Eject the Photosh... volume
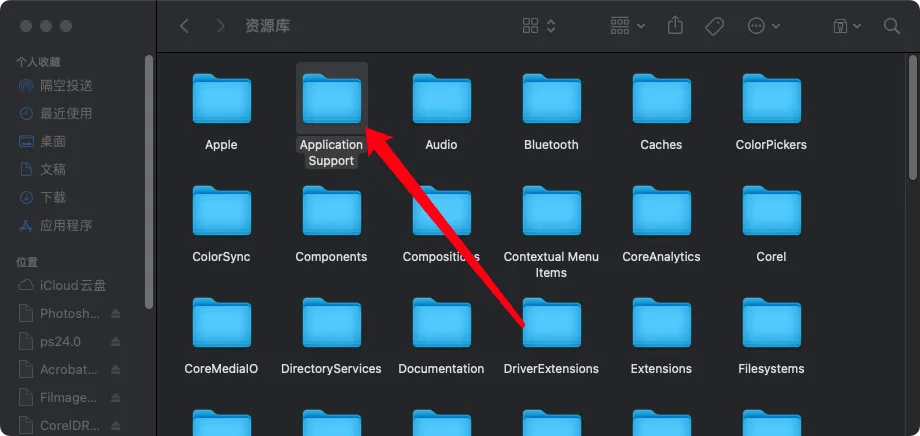920x436 pixels. [116, 314]
